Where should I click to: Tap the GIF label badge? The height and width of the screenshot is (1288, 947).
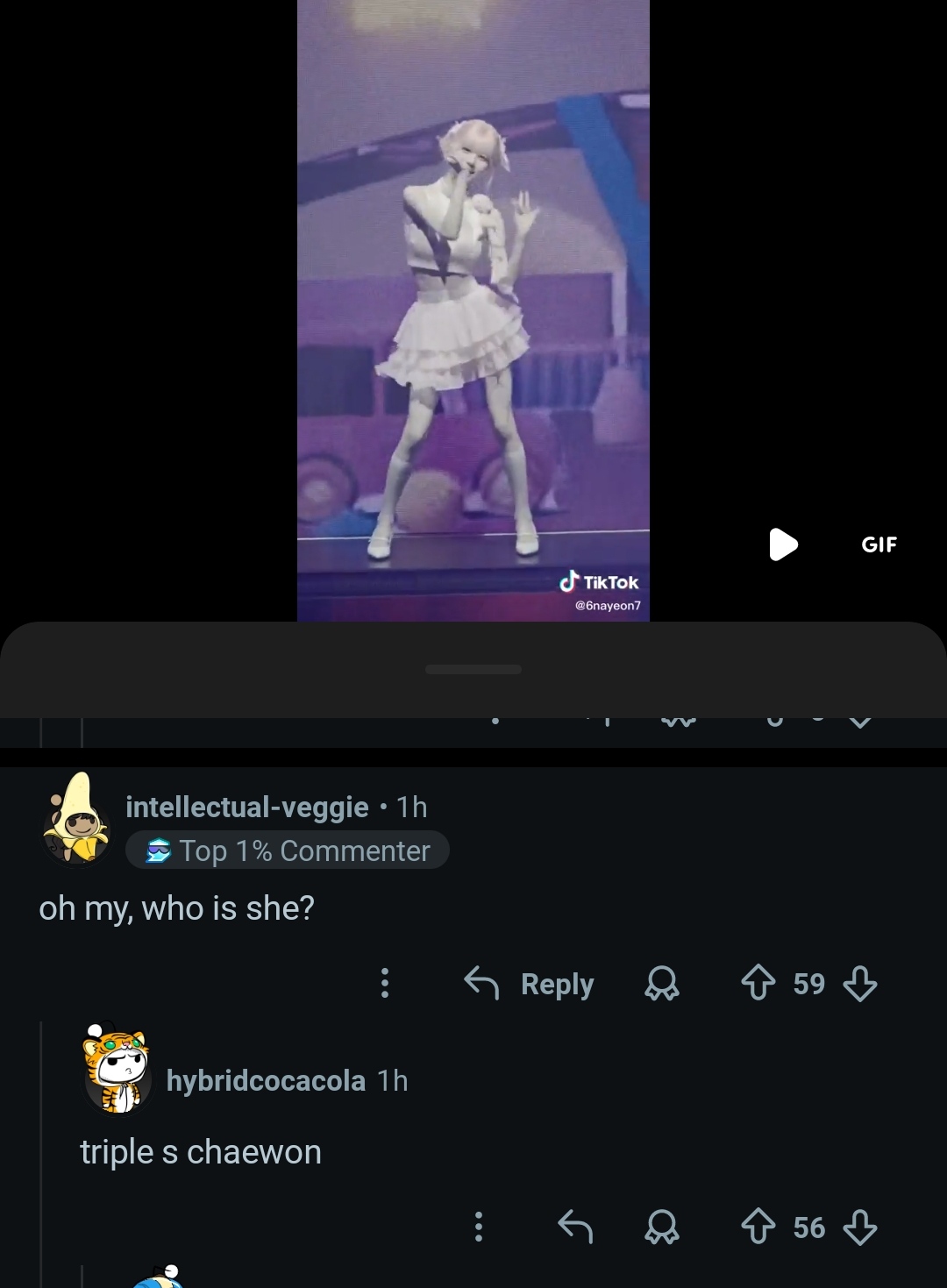coord(879,544)
